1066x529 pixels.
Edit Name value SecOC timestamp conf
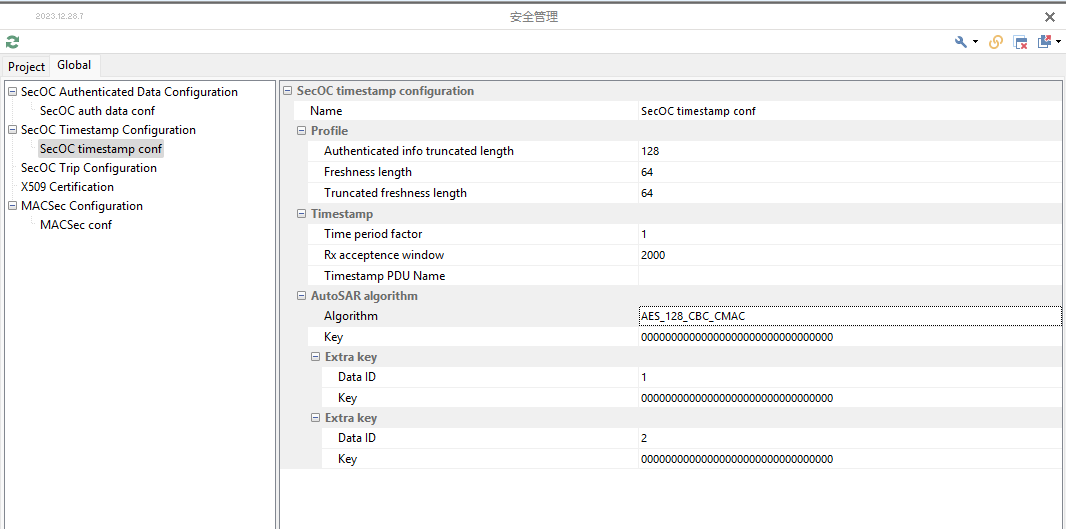[x=850, y=111]
